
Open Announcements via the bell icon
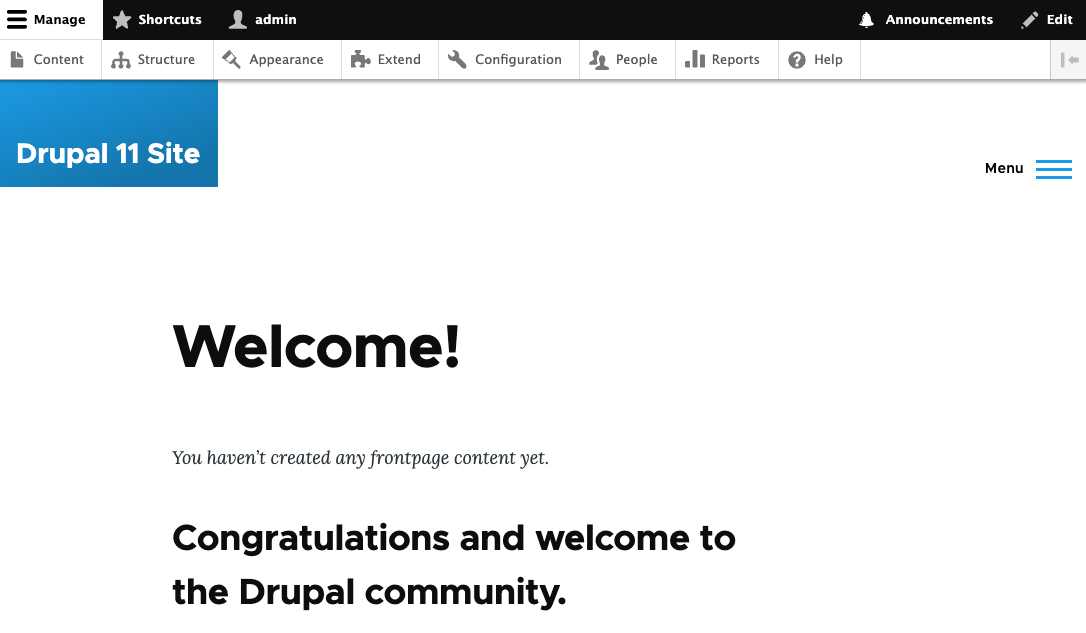(866, 20)
